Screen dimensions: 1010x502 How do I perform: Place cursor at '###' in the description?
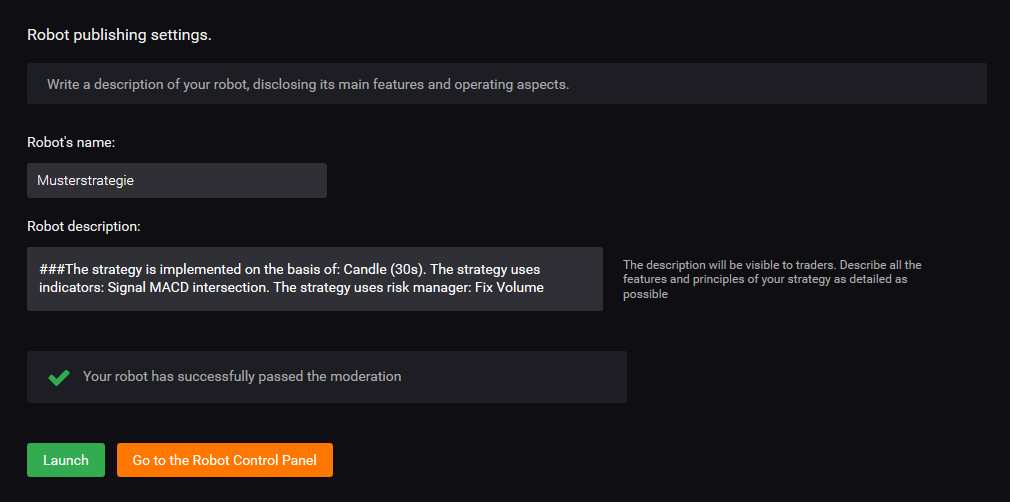52,269
